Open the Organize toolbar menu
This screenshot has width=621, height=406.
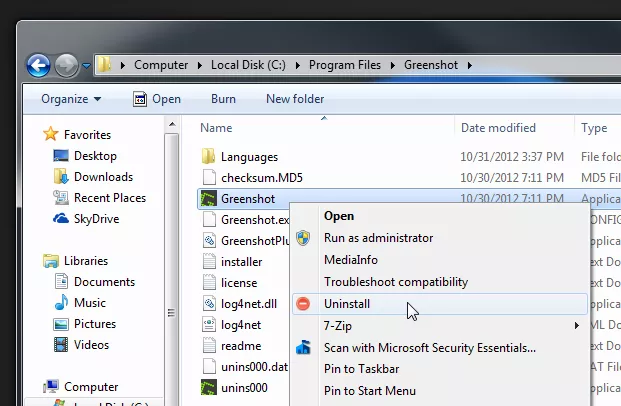click(71, 99)
